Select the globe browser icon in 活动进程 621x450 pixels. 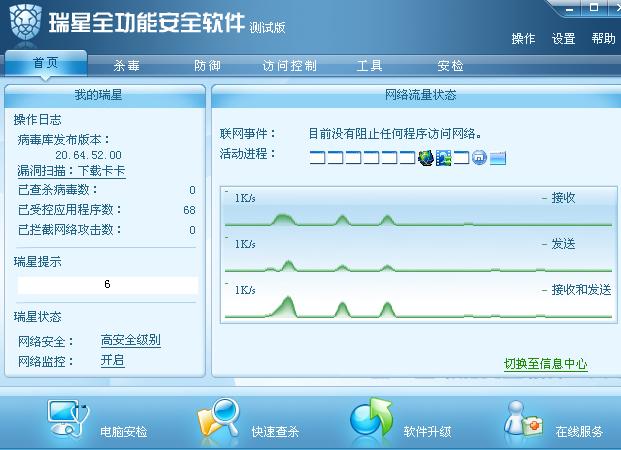pyautogui.click(x=426, y=158)
